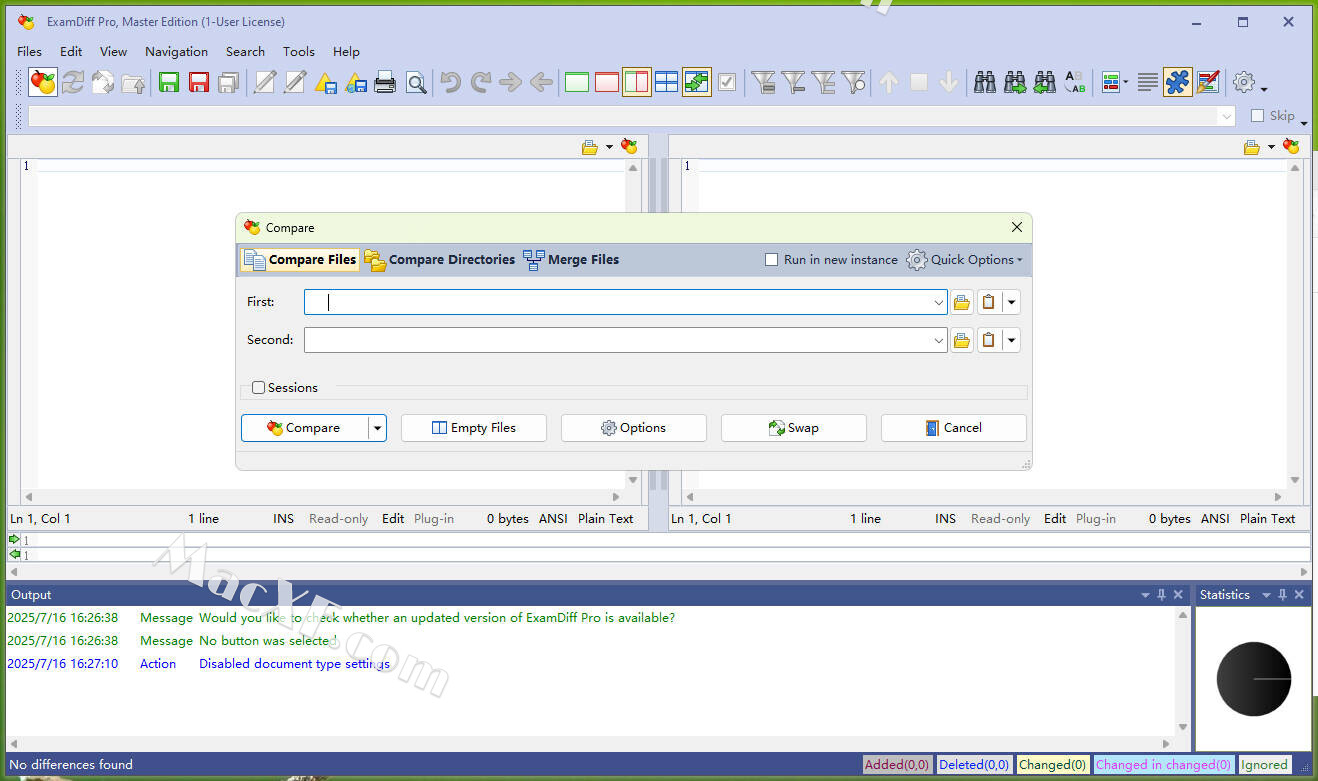Image resolution: width=1318 pixels, height=781 pixels.
Task: Expand the First file path dropdown
Action: [x=939, y=302]
